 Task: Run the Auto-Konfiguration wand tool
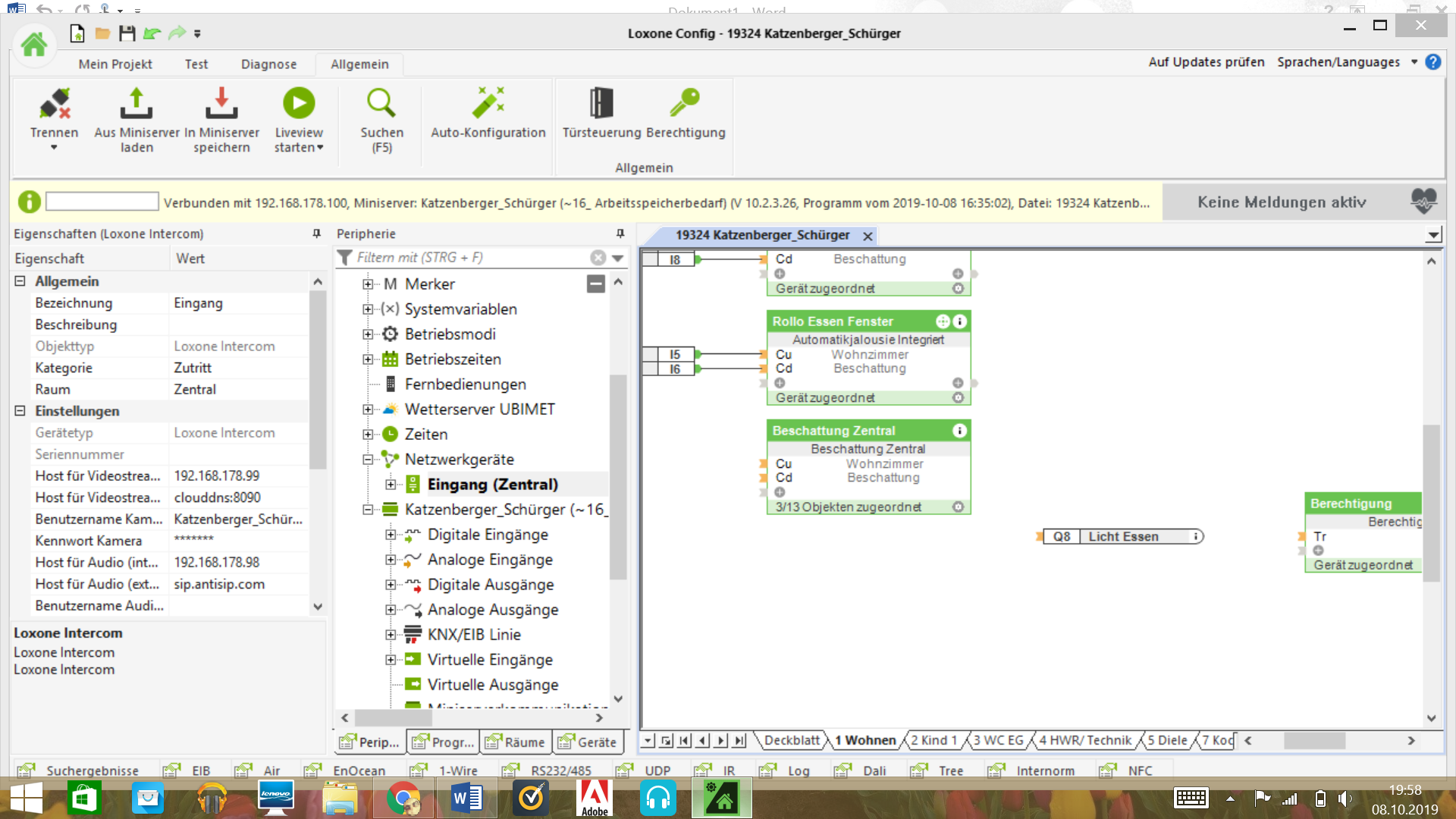488,104
